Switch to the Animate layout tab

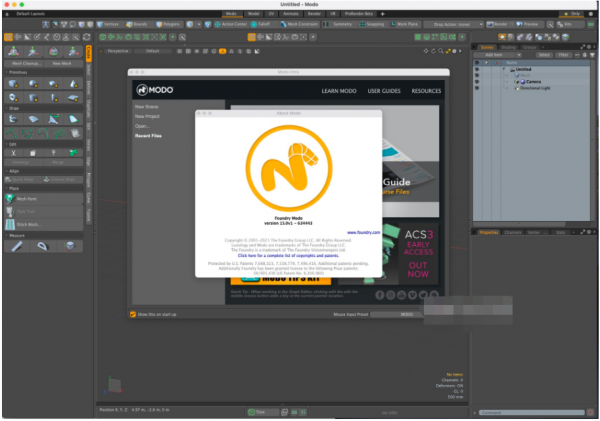[x=291, y=14]
